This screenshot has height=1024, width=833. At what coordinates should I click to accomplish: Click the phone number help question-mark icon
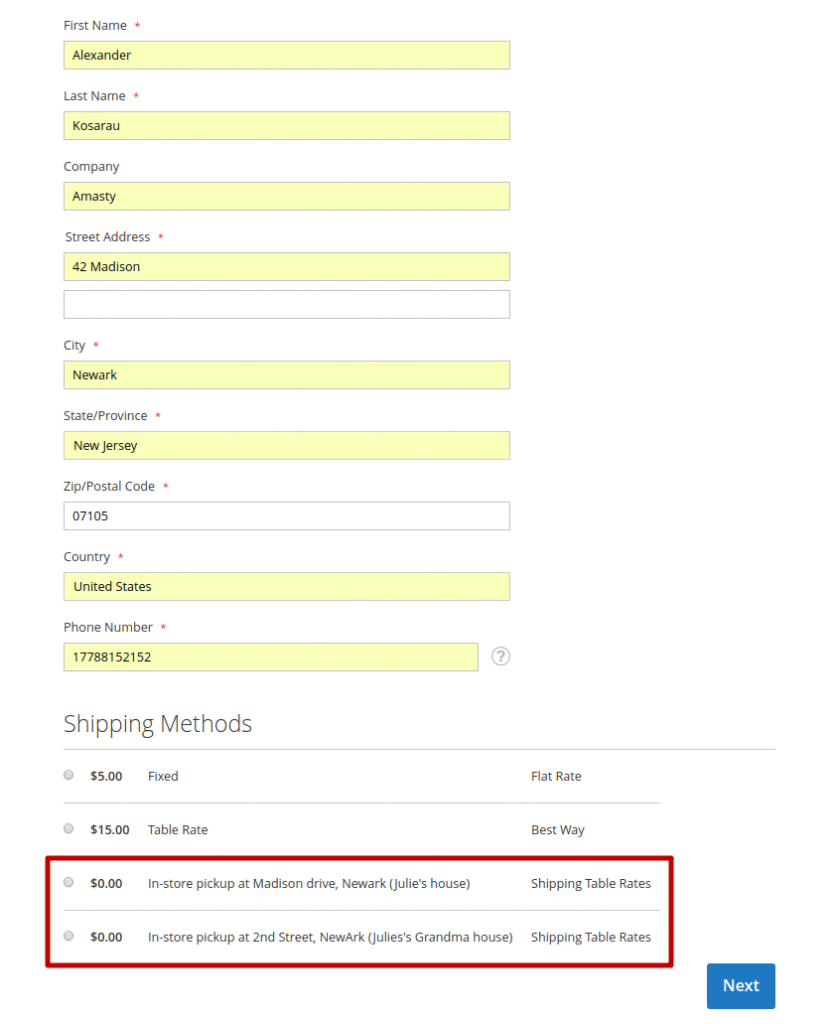tap(501, 657)
